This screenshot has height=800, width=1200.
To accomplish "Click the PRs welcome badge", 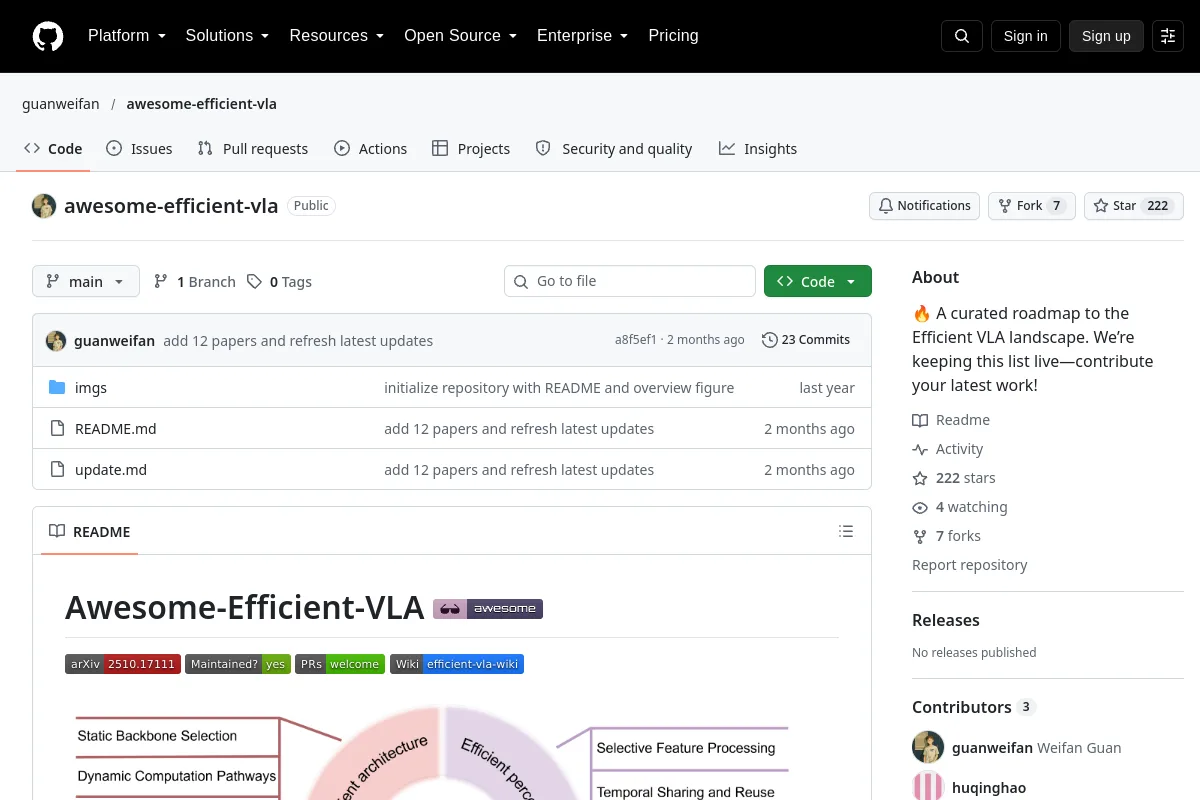I will click(340, 664).
